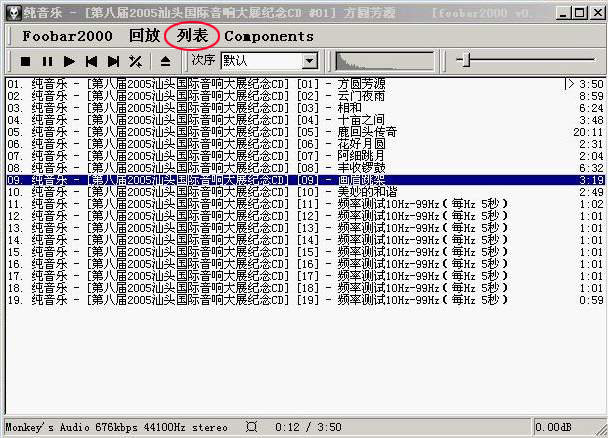Select track 07 阿细跳月
The height and width of the screenshot is (438, 608).
pos(305,156)
